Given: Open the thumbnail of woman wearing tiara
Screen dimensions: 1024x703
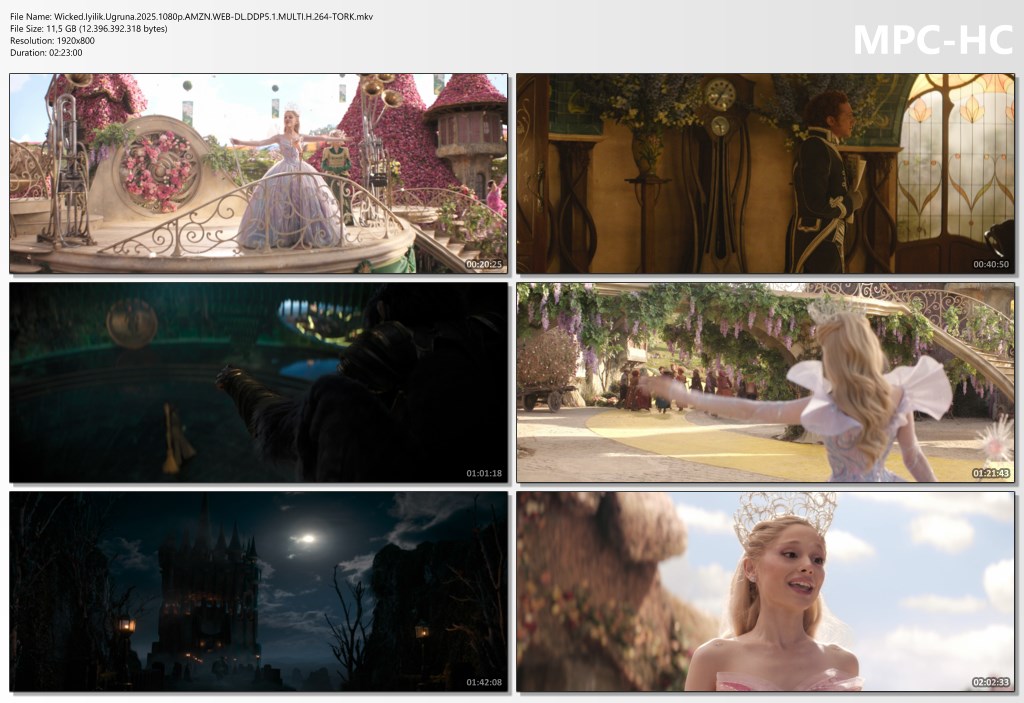Looking at the screenshot, I should (x=765, y=590).
